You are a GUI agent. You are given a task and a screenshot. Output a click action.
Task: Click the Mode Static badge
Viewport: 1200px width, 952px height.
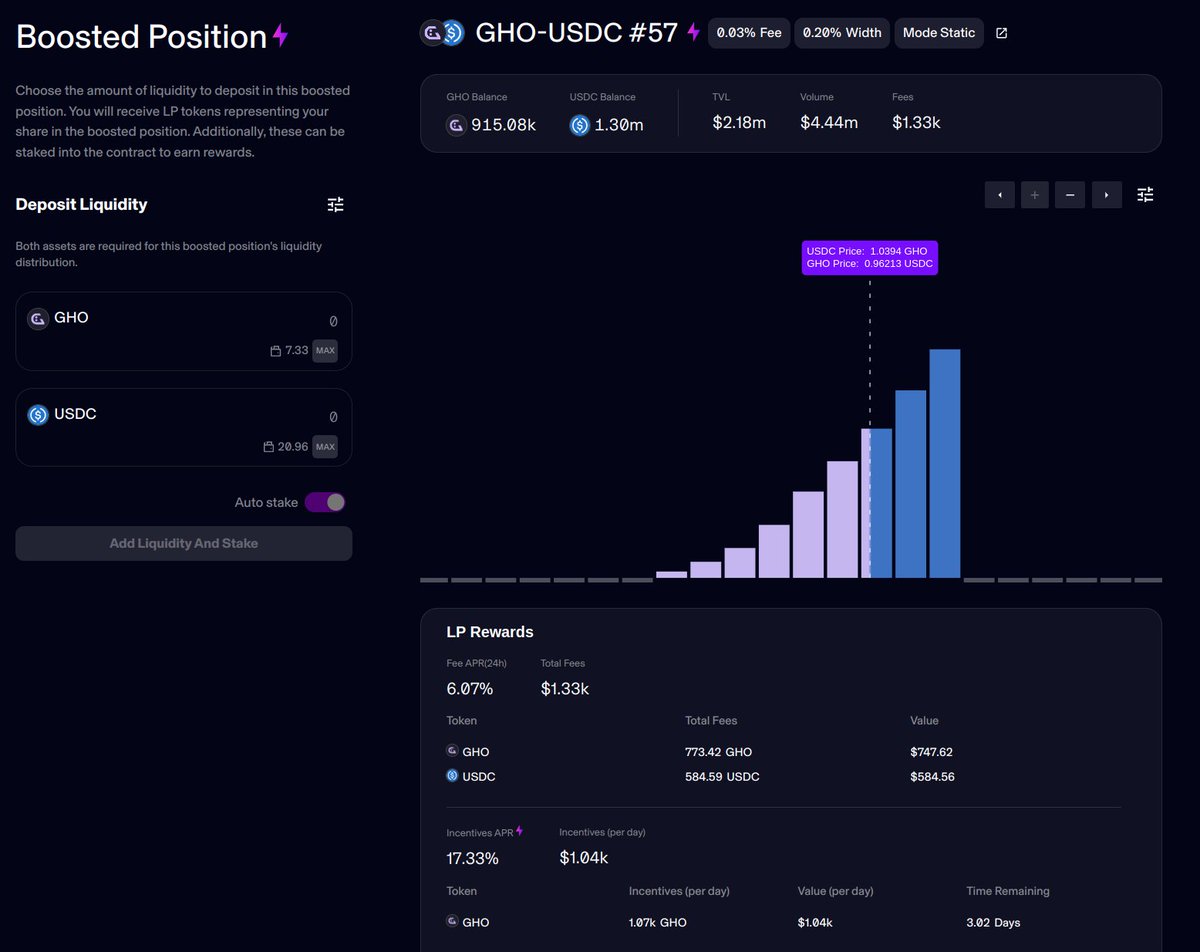coord(938,32)
